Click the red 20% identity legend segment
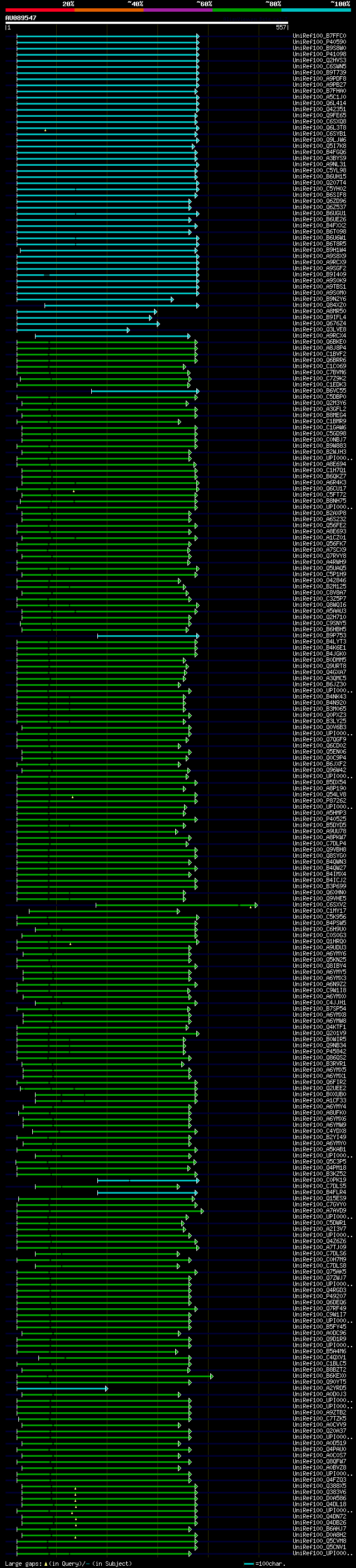The height and width of the screenshot is (1568, 356). (40, 10)
